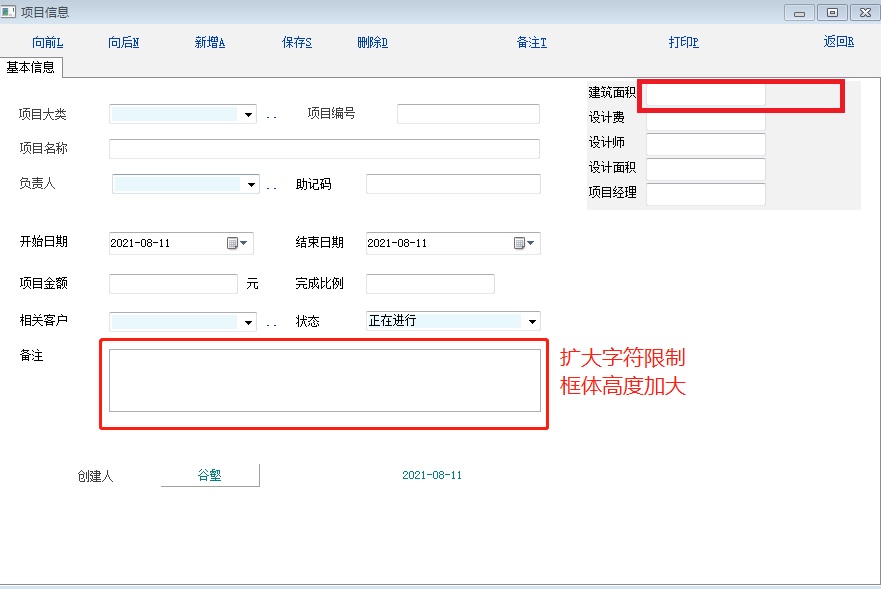The height and width of the screenshot is (589, 881).
Task: Click the 项目名称 input field
Action: (324, 149)
